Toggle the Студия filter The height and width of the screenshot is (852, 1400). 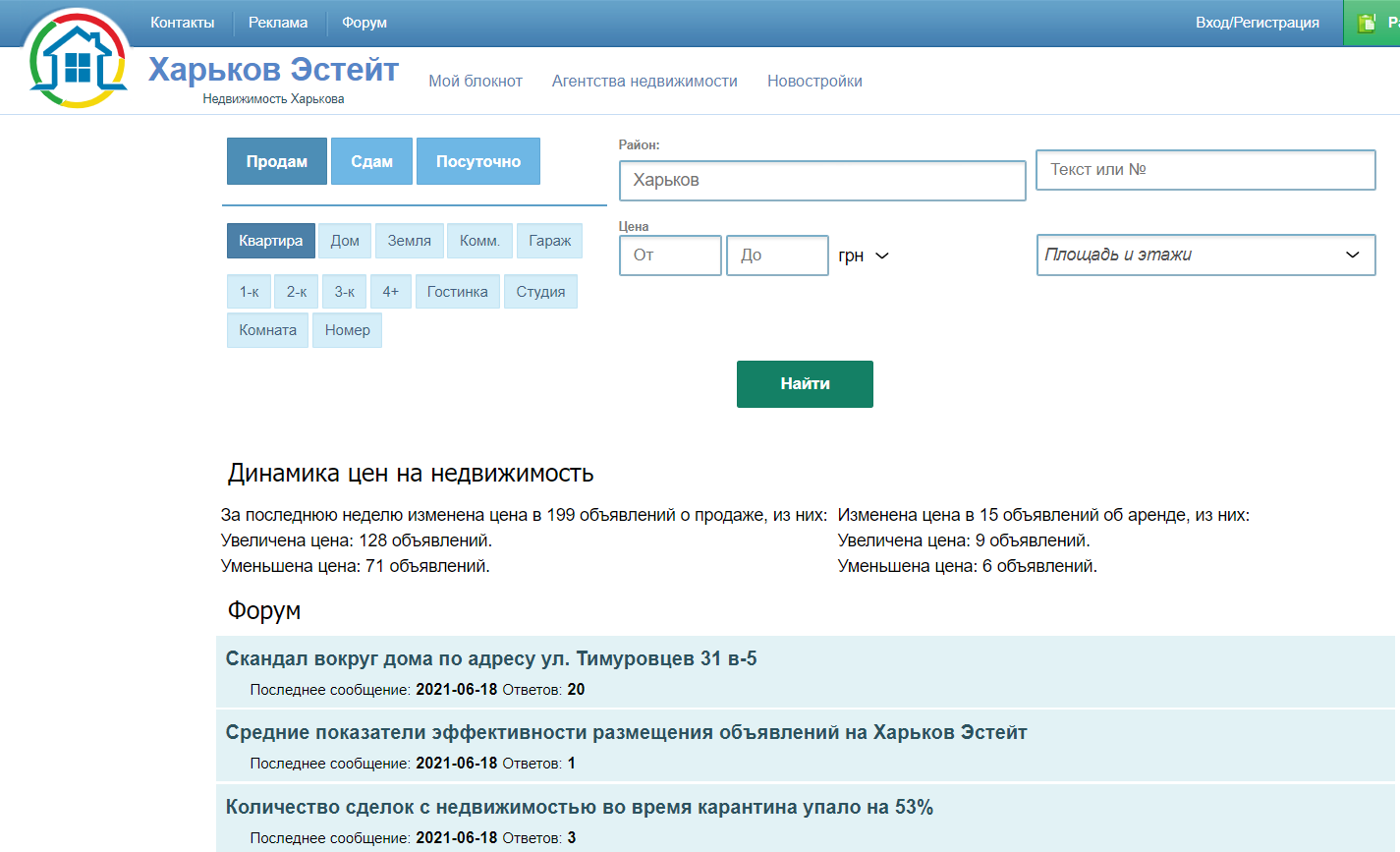tap(540, 292)
